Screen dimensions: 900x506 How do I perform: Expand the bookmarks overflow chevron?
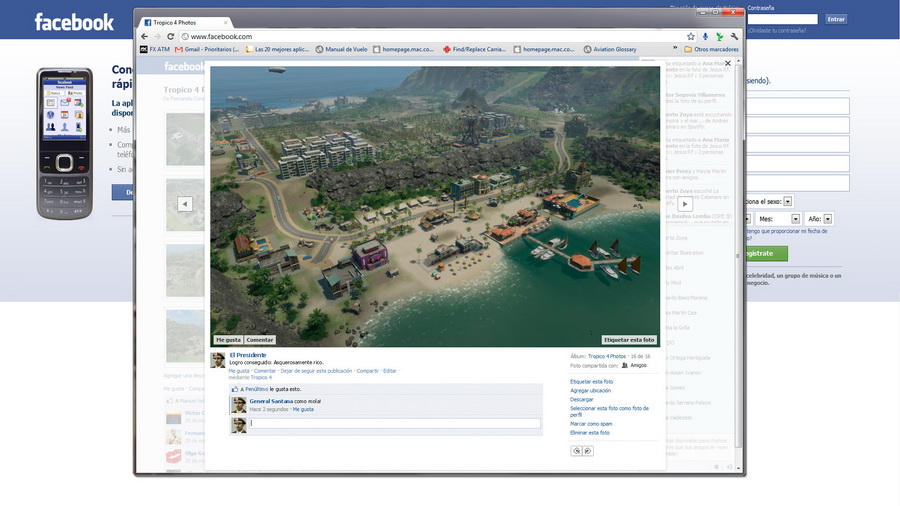(x=675, y=49)
